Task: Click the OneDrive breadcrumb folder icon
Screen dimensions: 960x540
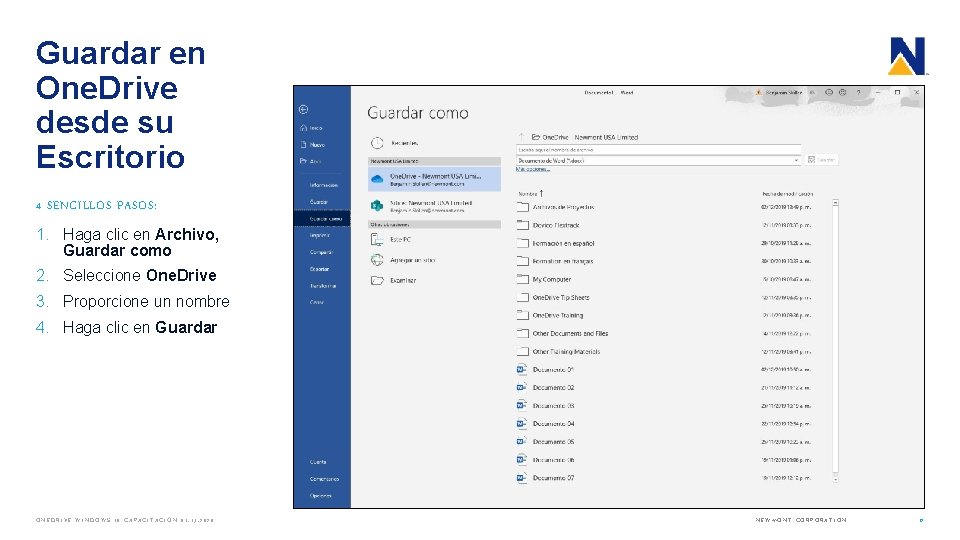Action: coord(536,137)
